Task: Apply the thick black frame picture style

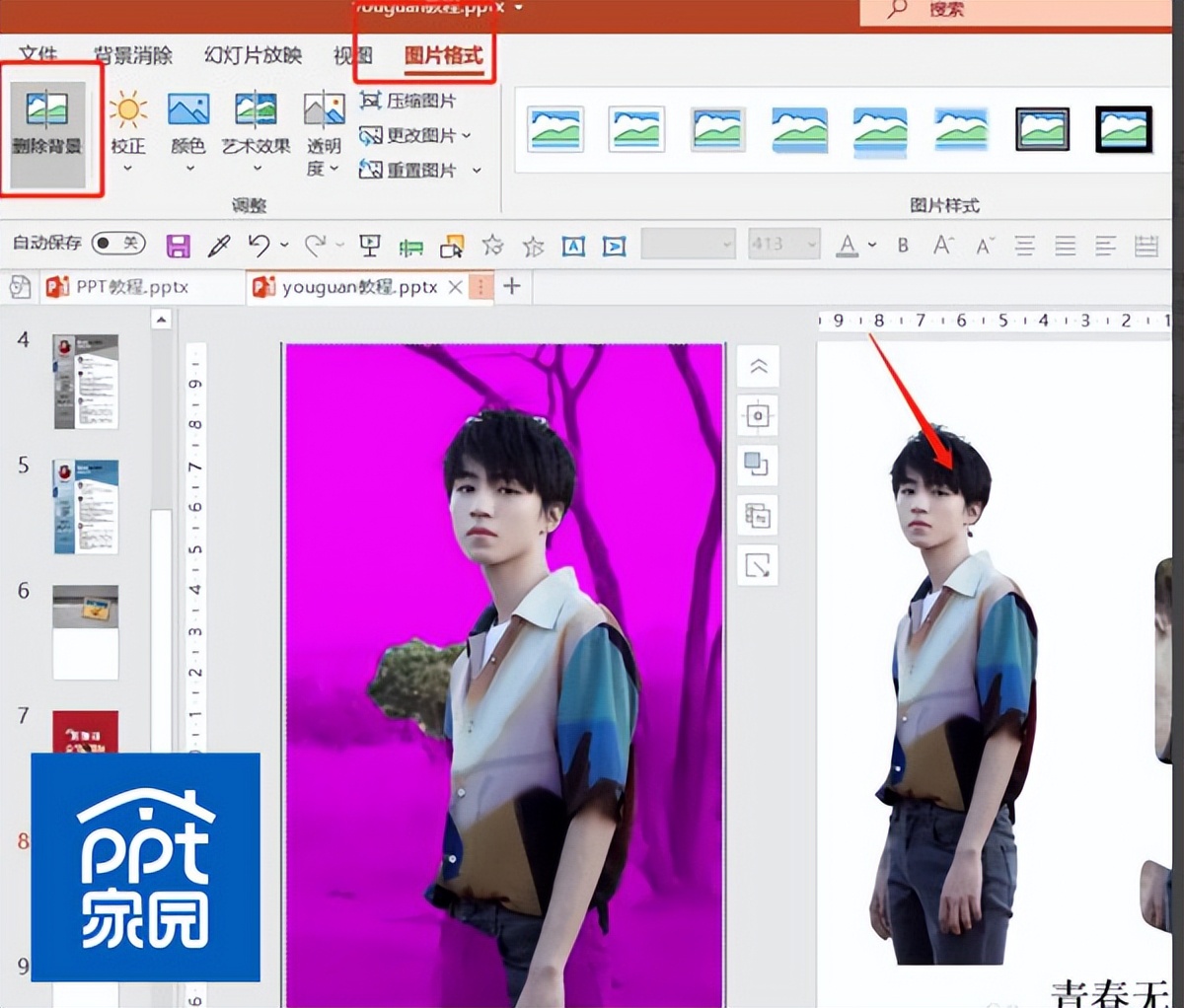Action: click(1124, 129)
